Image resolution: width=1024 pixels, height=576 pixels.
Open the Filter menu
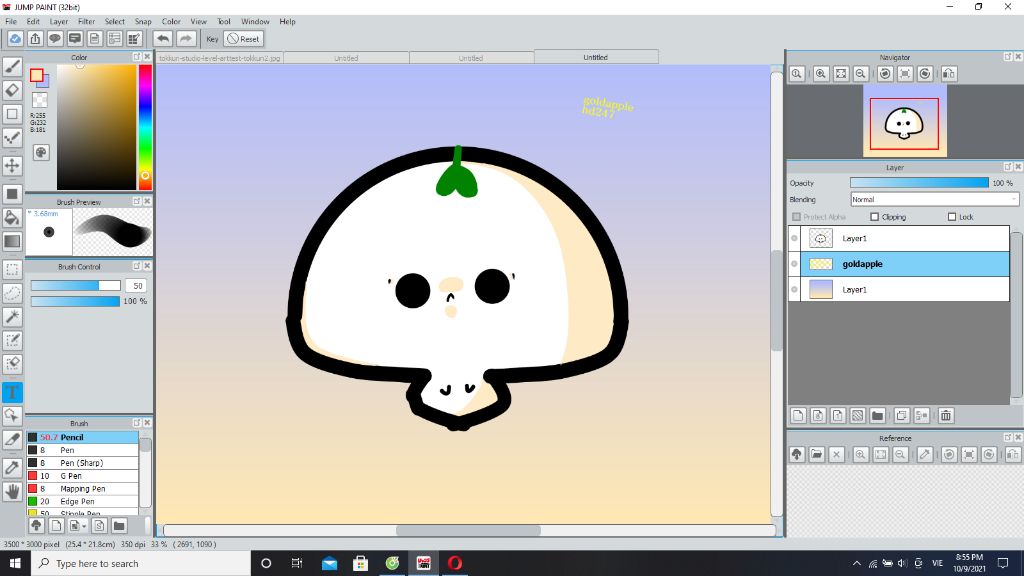click(x=86, y=22)
